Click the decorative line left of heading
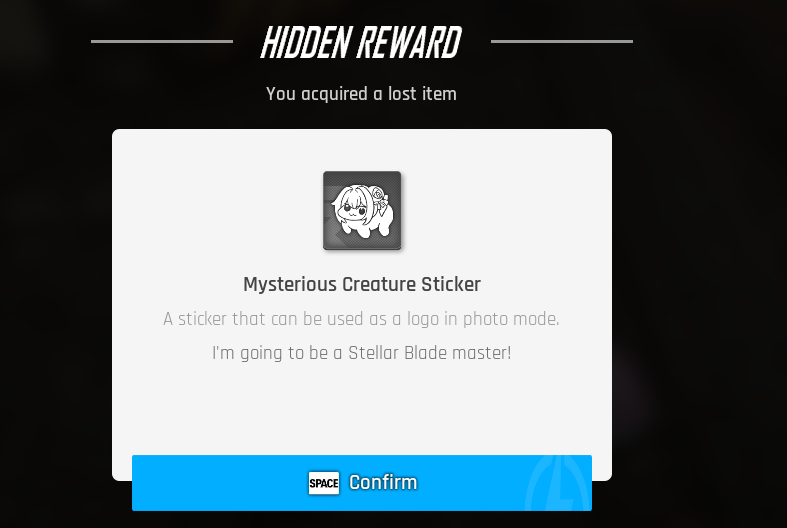 [162, 41]
